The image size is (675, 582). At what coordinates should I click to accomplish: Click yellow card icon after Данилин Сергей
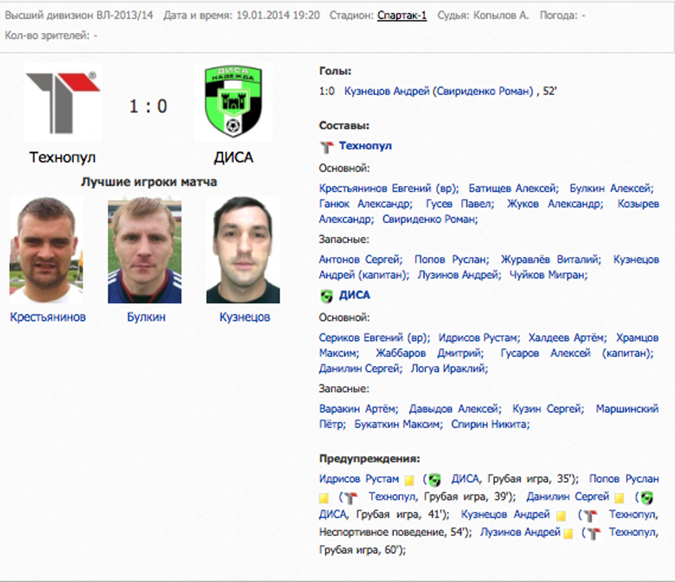pos(619,498)
